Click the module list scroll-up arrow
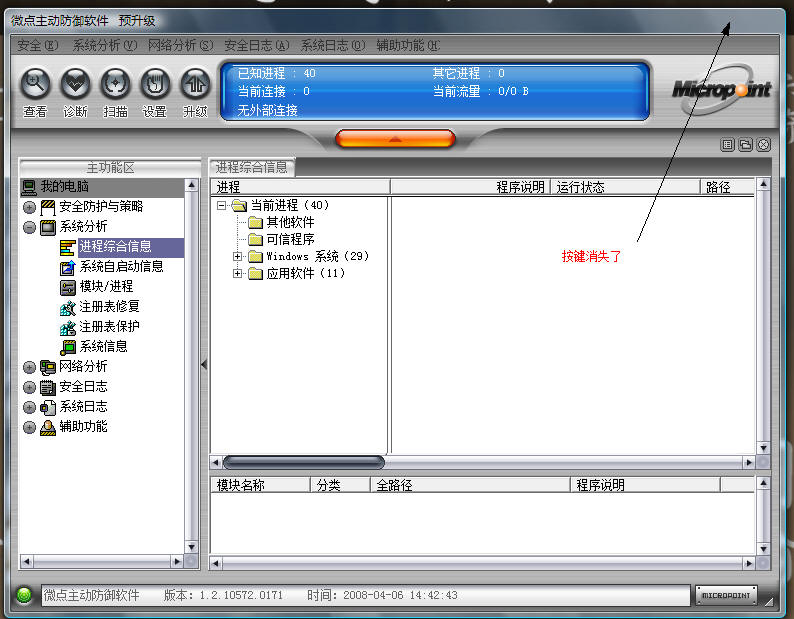The height and width of the screenshot is (619, 794). [763, 484]
